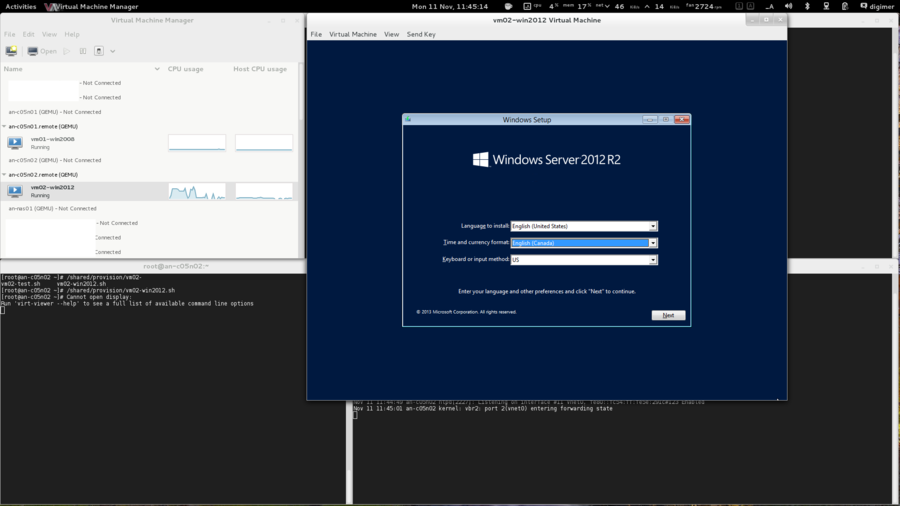The image size is (900, 506).
Task: Open the shutdown options dropdown arrow
Action: [112, 51]
